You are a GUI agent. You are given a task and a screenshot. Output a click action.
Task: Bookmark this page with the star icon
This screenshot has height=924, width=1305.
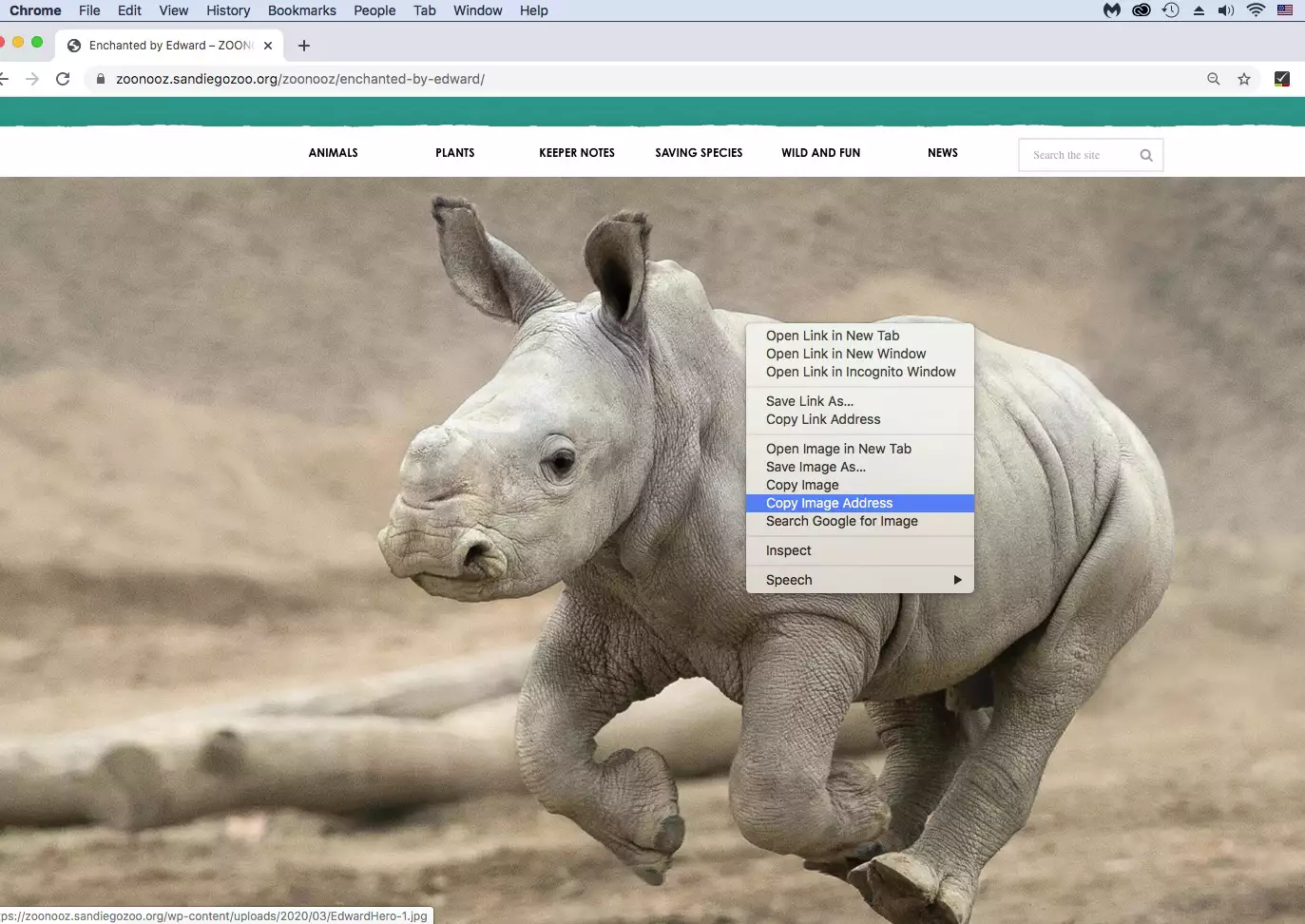pos(1243,79)
